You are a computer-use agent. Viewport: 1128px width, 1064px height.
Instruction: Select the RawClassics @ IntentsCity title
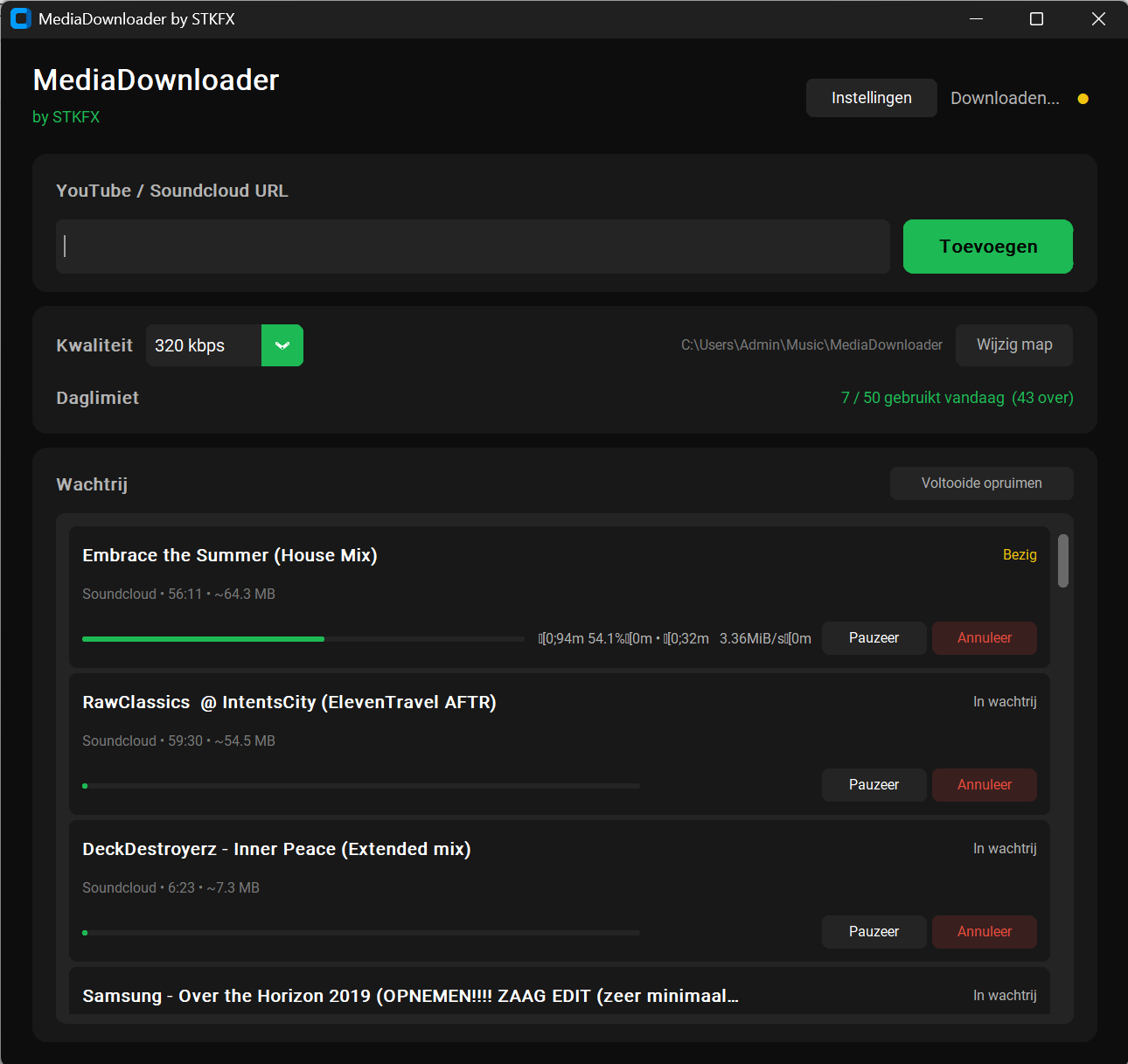coord(289,702)
